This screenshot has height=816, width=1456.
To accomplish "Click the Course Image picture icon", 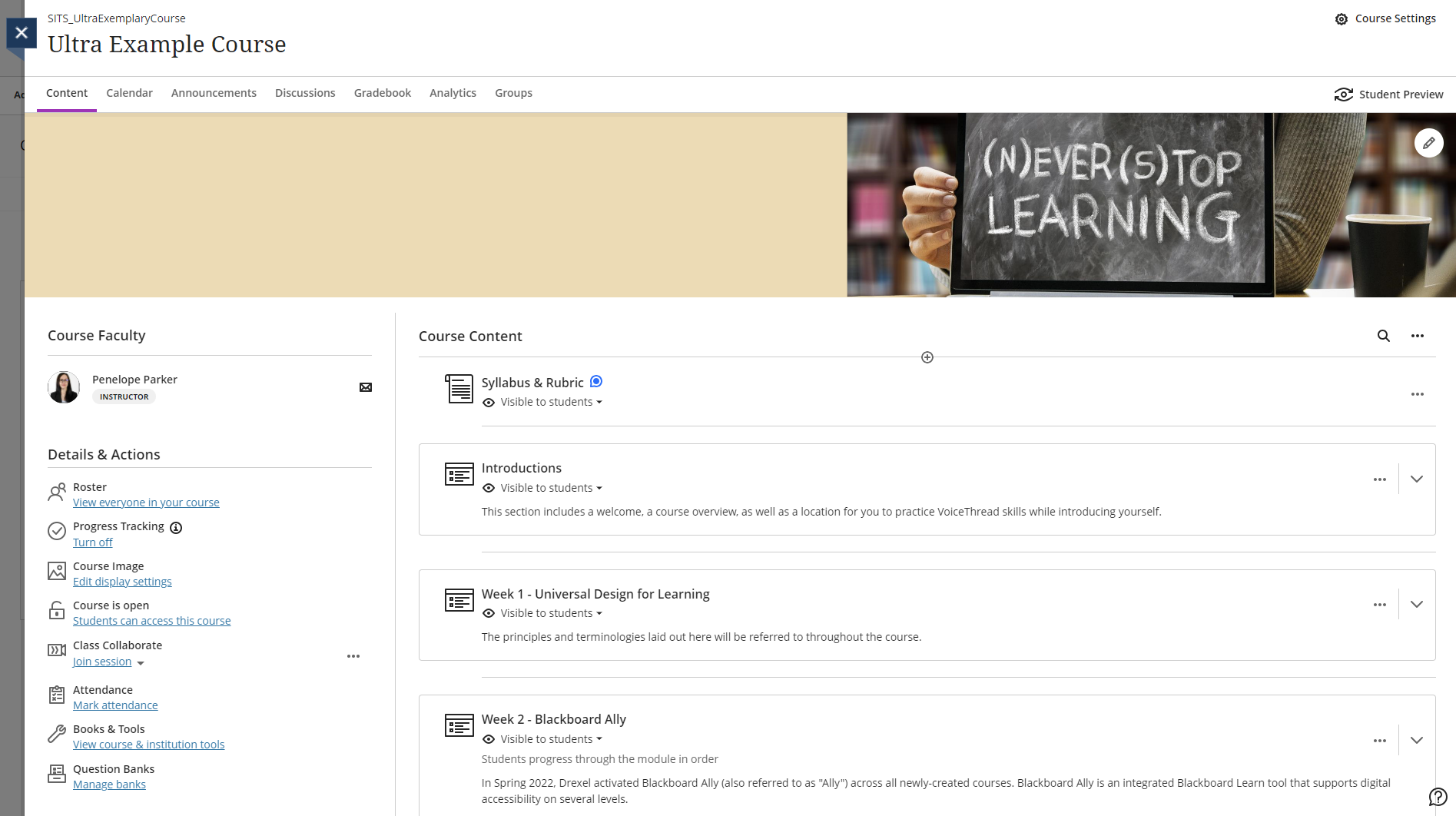I will coord(57,571).
